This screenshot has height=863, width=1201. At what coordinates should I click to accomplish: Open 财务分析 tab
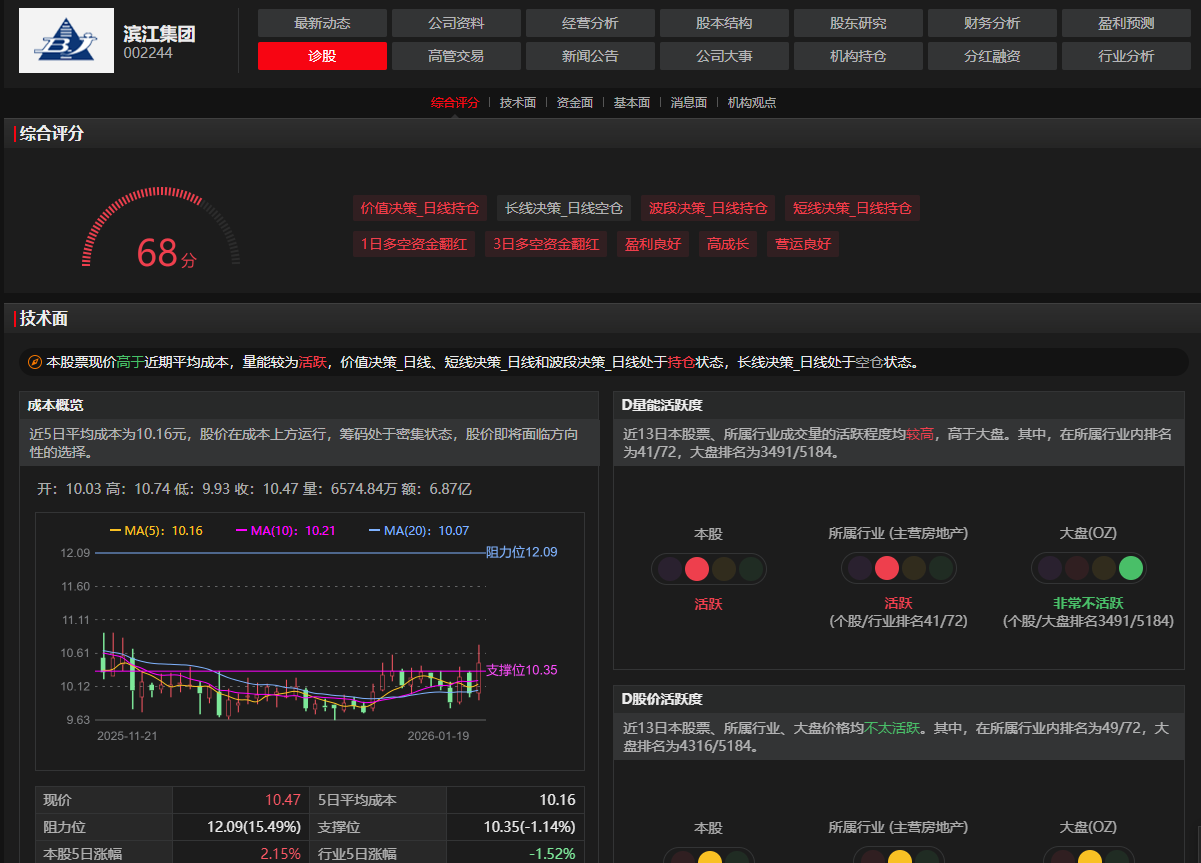(992, 23)
